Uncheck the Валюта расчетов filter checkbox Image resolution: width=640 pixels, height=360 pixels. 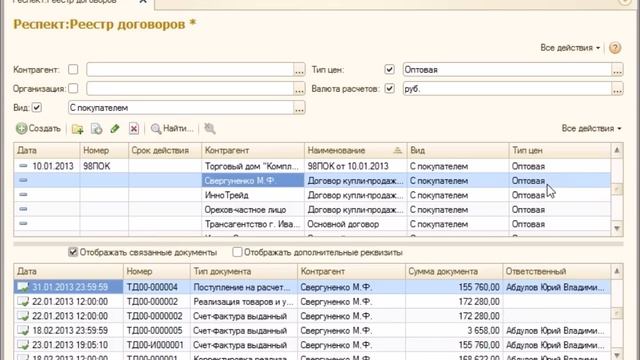click(x=389, y=88)
